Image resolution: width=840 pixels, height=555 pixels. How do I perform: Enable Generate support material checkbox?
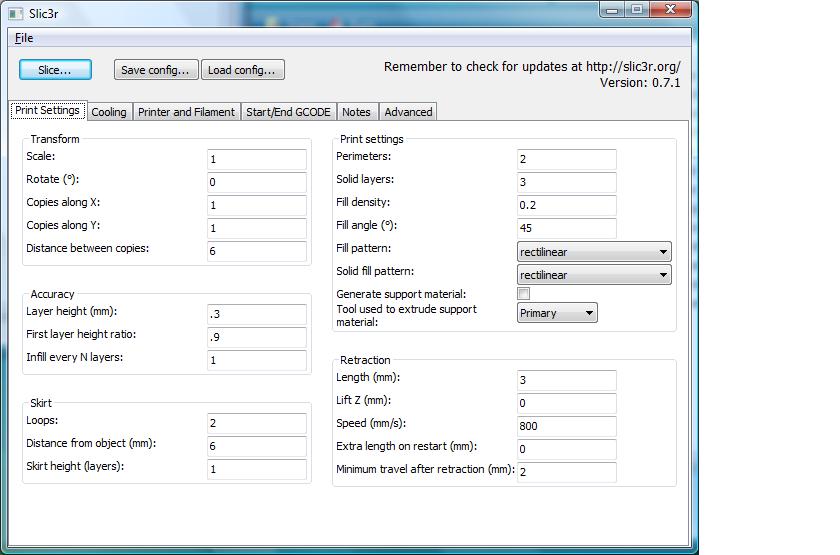click(x=523, y=295)
